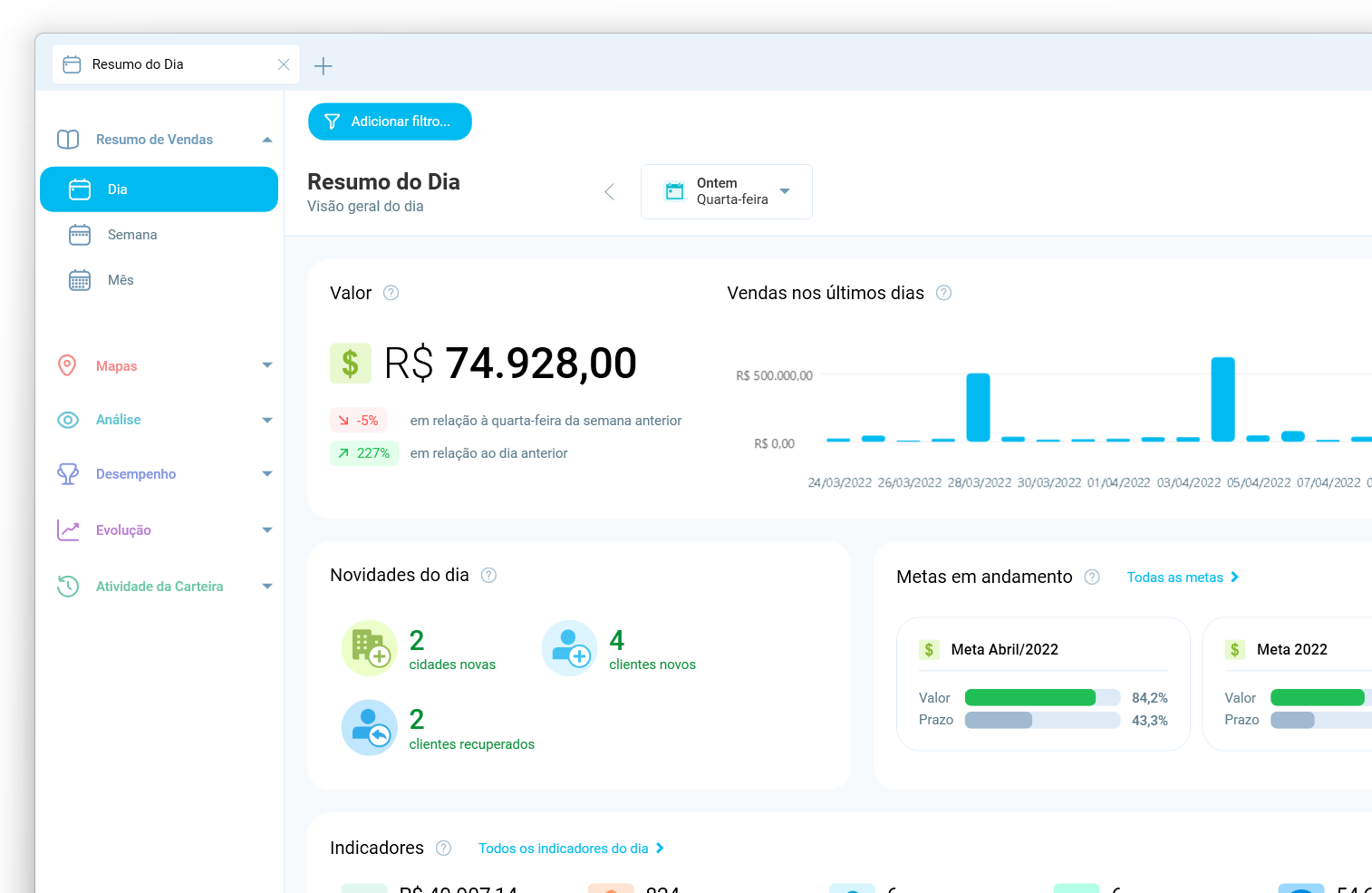
Task: Click the 43,3% value in Meta Abril
Action: click(1150, 721)
